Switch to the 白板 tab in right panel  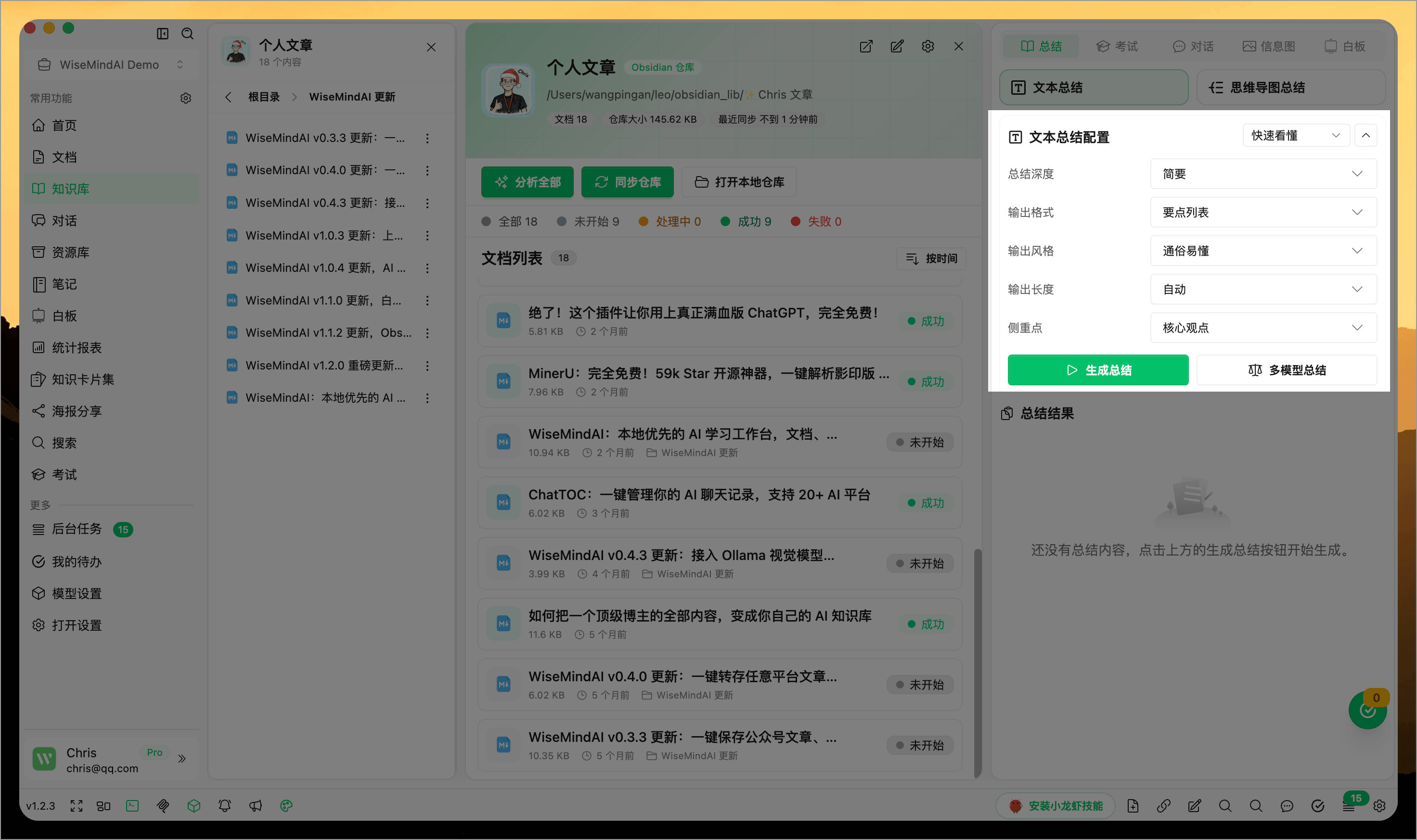coord(1344,46)
